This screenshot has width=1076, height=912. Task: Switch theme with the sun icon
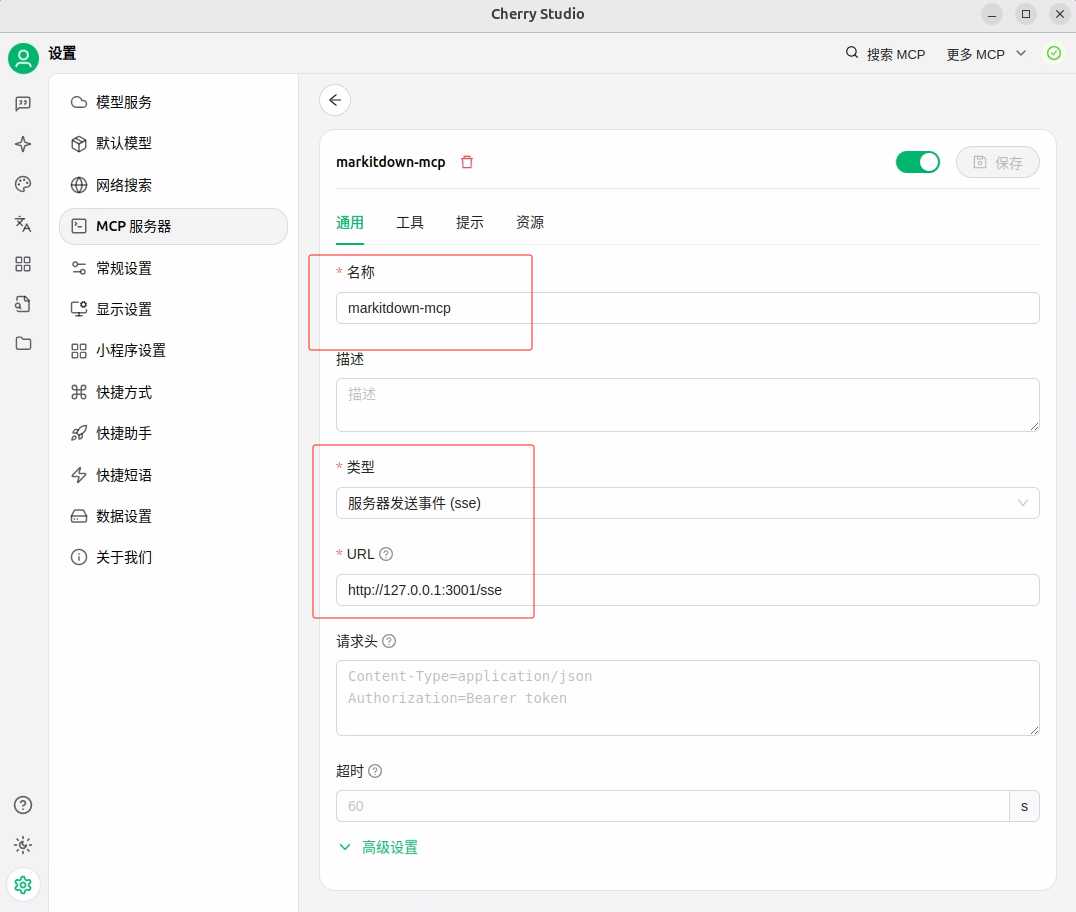(23, 845)
